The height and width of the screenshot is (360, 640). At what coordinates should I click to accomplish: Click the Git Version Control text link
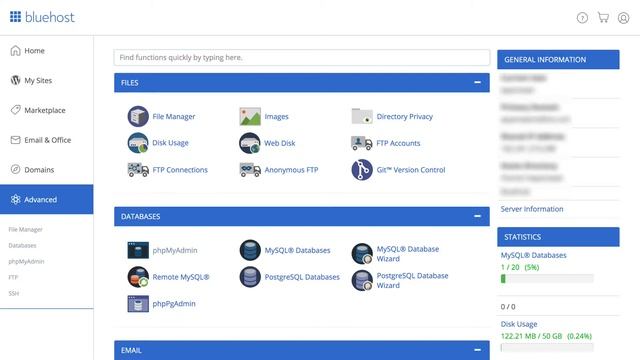click(411, 170)
